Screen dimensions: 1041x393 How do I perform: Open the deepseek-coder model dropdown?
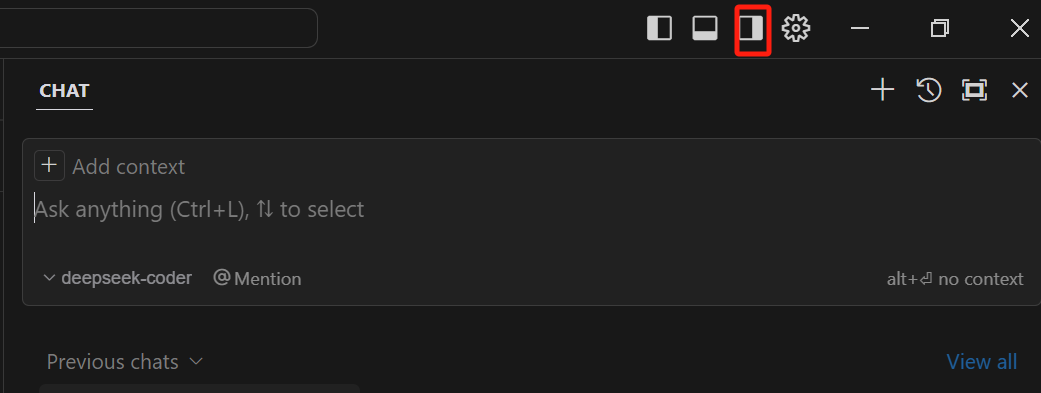(x=118, y=277)
